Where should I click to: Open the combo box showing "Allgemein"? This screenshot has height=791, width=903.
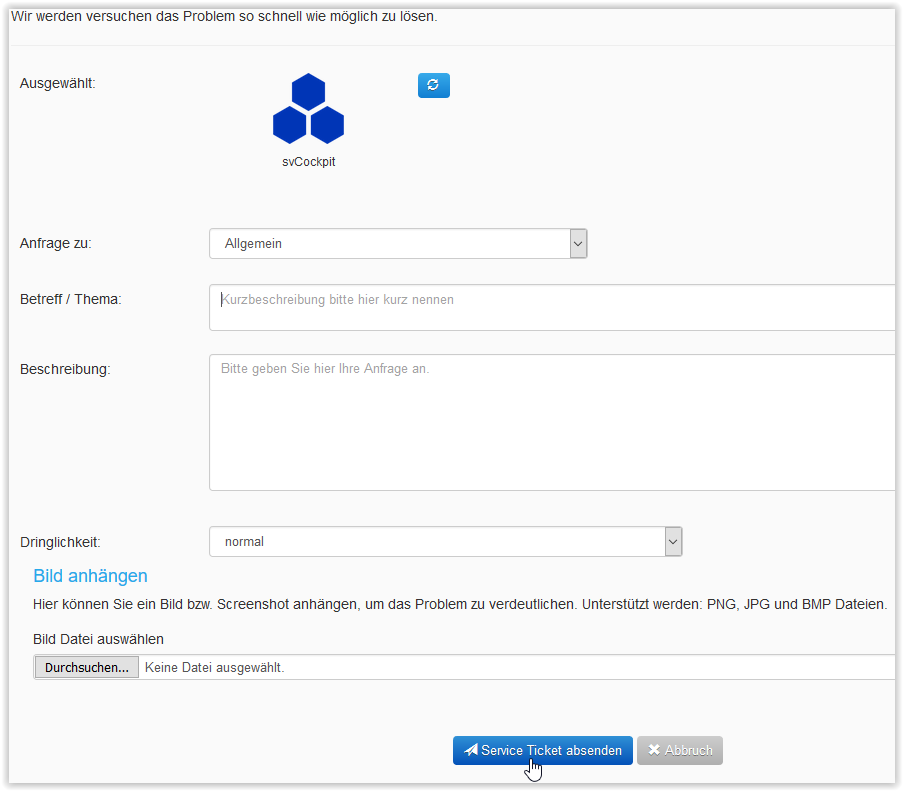390,244
